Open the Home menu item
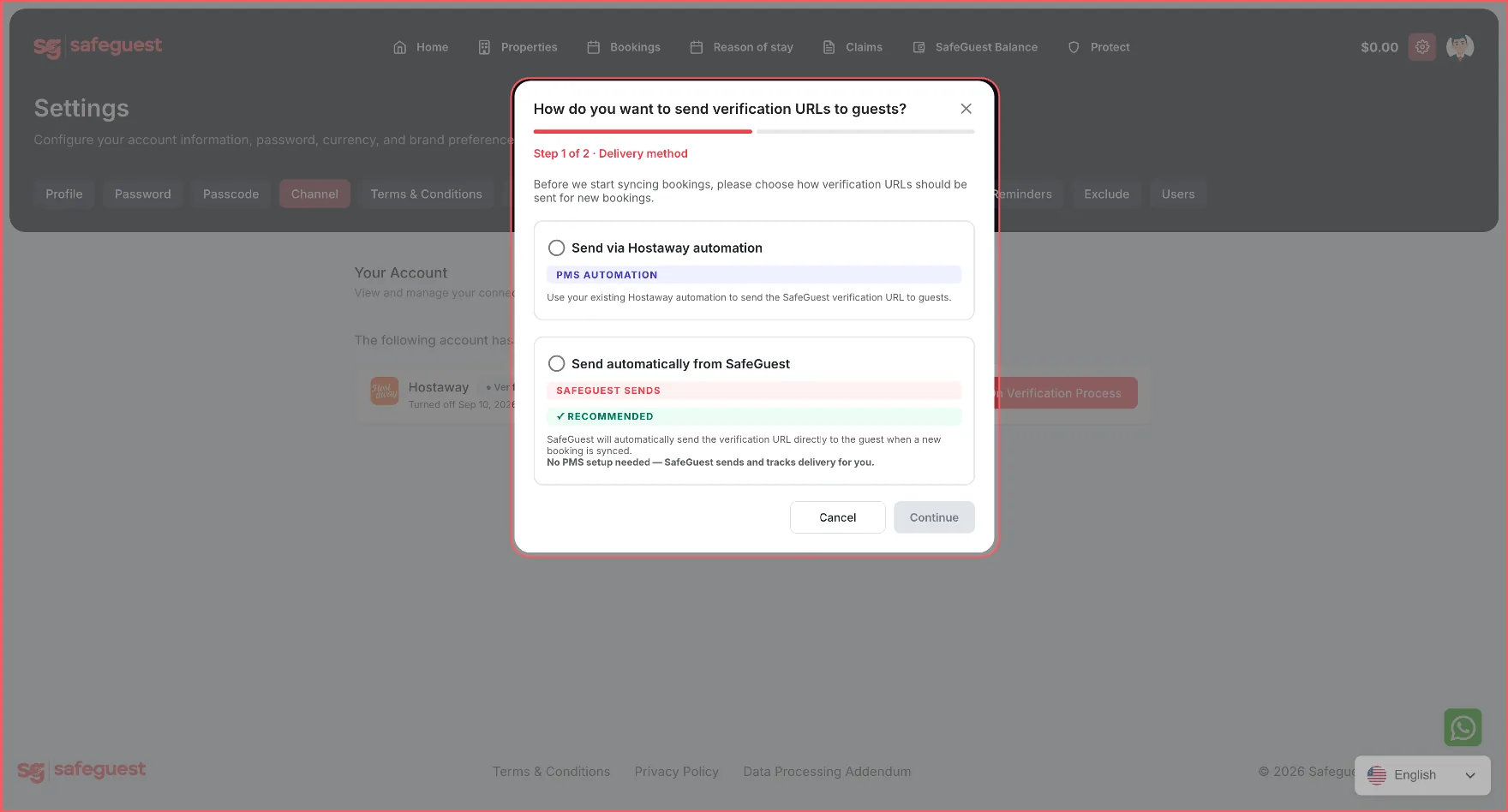Screen dimensions: 1508x812 tap(421, 47)
